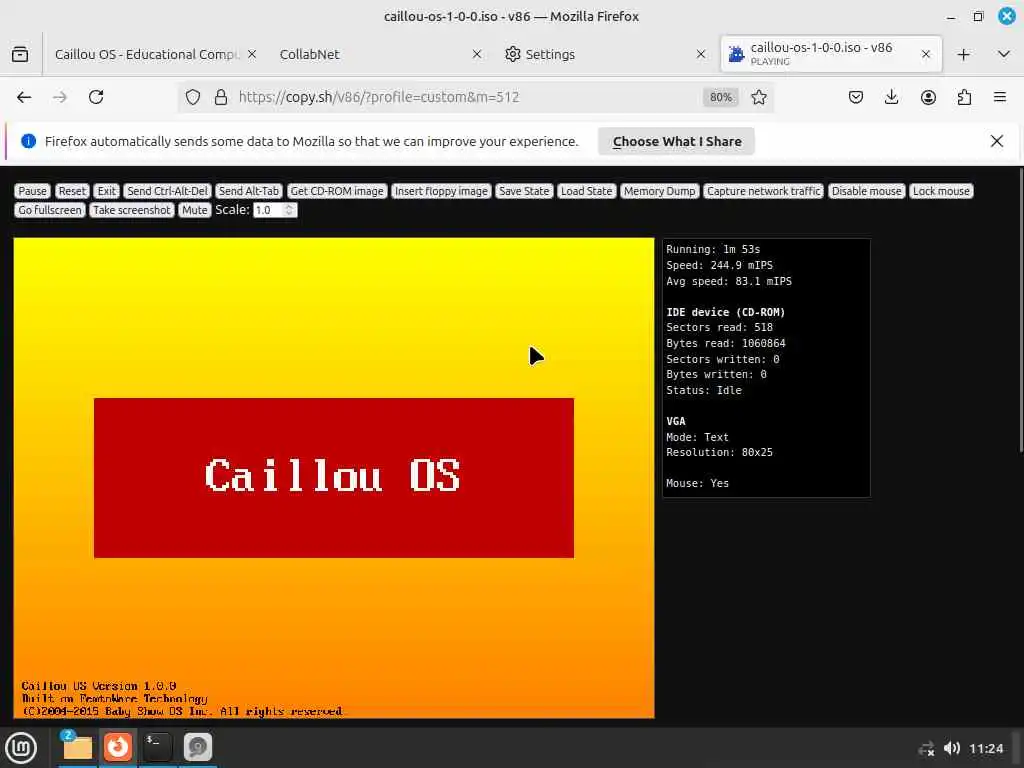Toggle the Lock mouse button
Image resolution: width=1024 pixels, height=768 pixels.
[x=941, y=191]
